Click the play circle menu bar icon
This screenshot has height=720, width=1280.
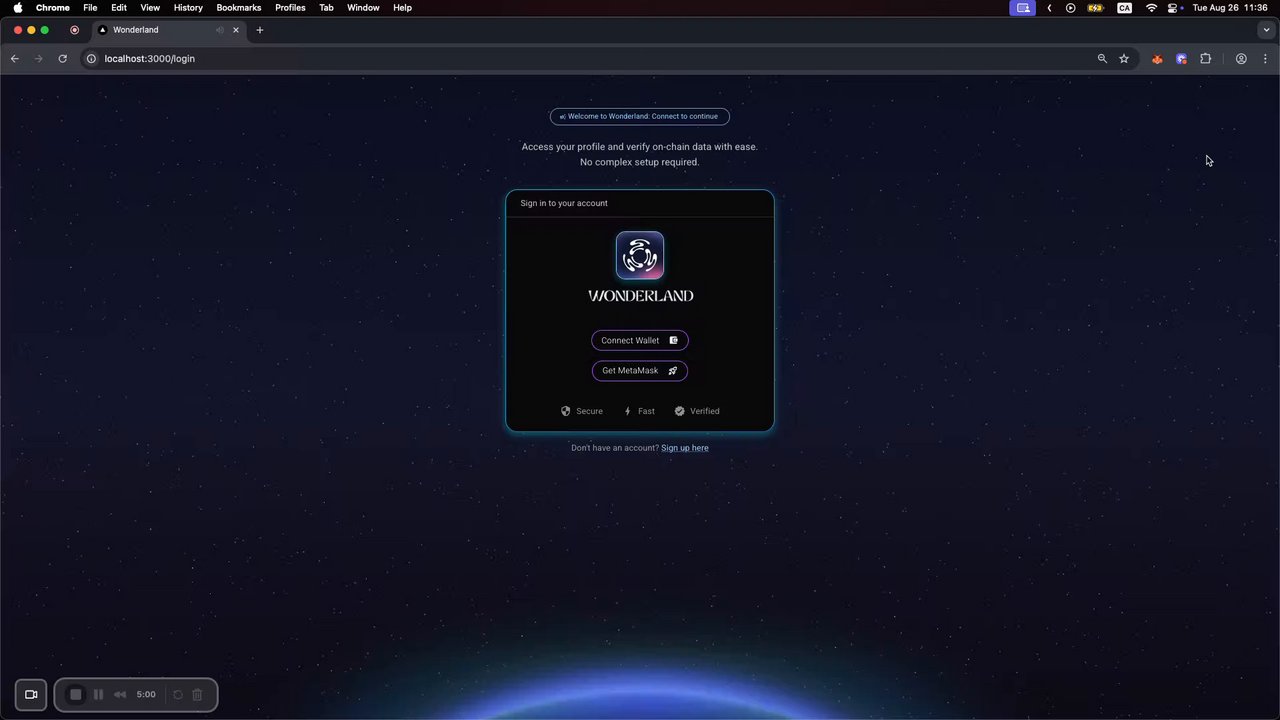pos(1070,7)
